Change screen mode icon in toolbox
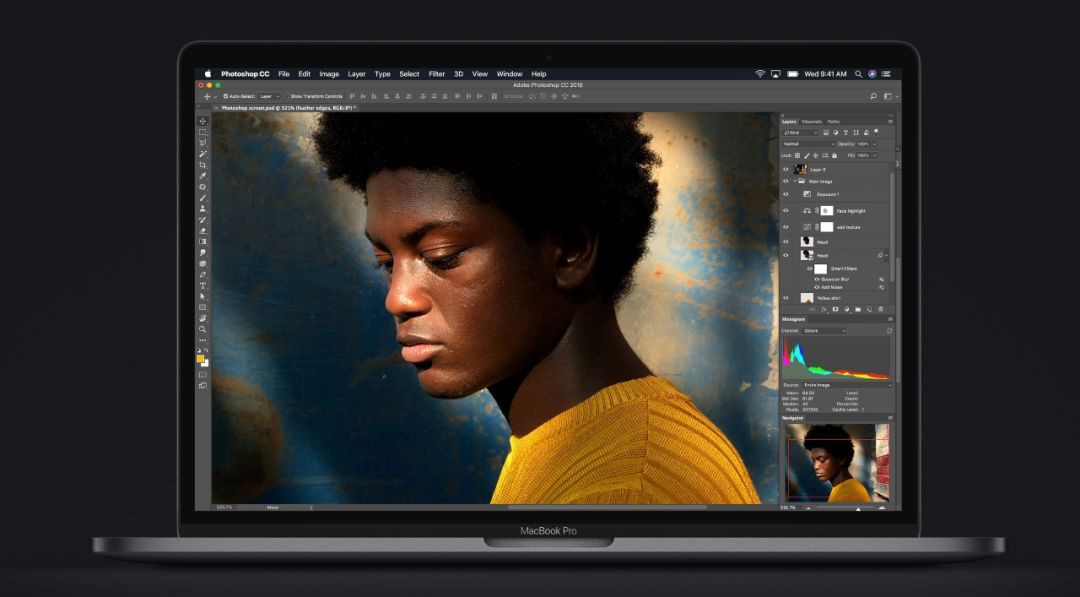The image size is (1080, 597). coord(202,386)
